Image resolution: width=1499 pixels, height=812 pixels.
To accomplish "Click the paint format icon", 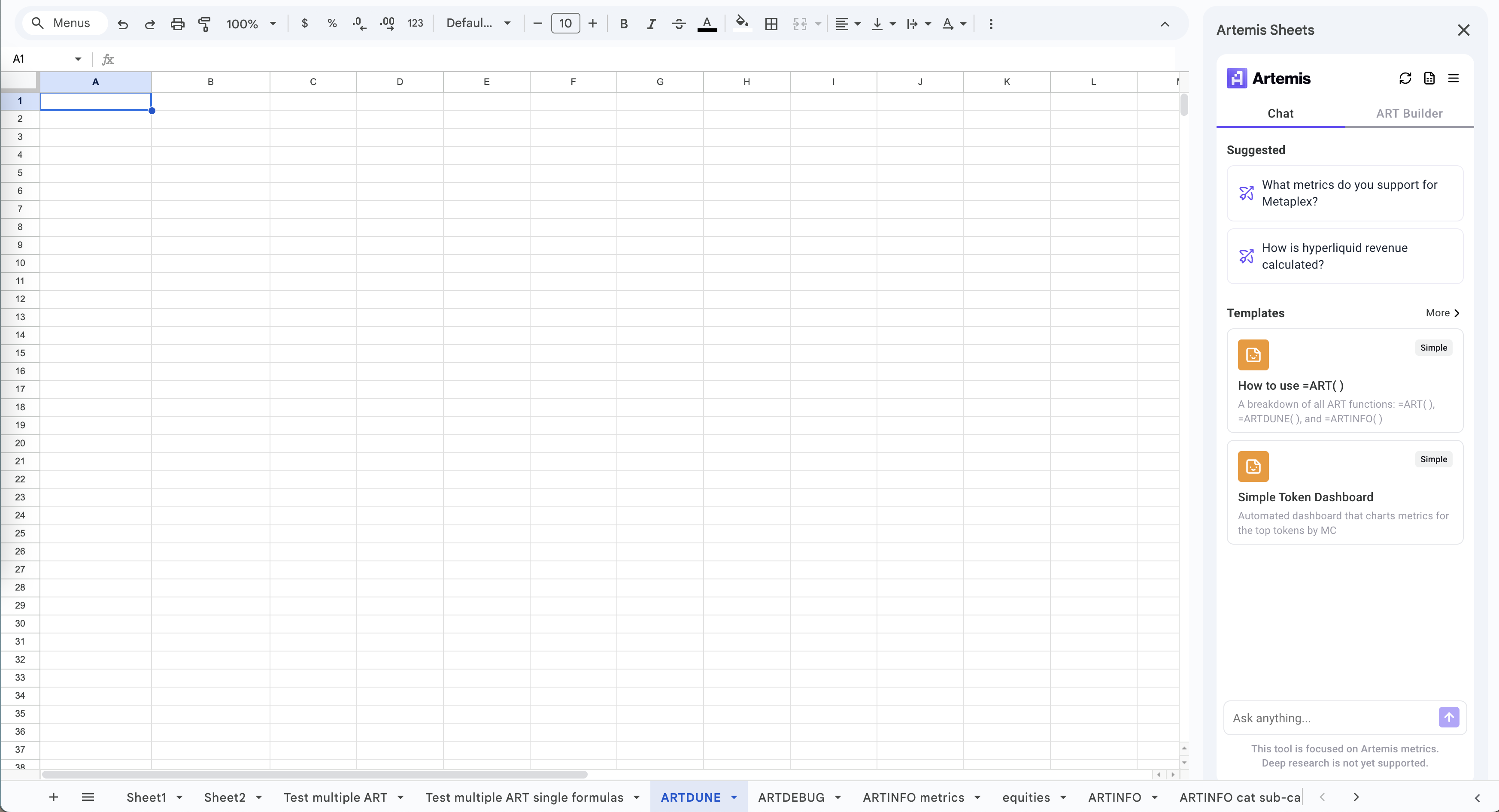I will (204, 24).
